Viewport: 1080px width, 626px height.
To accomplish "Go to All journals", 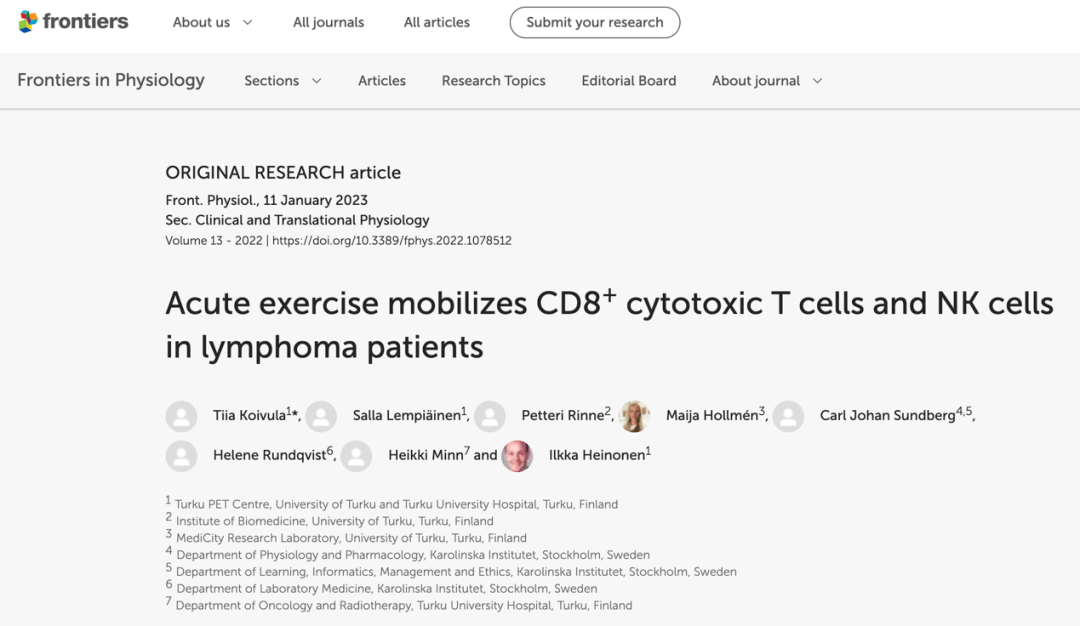I will pyautogui.click(x=329, y=22).
